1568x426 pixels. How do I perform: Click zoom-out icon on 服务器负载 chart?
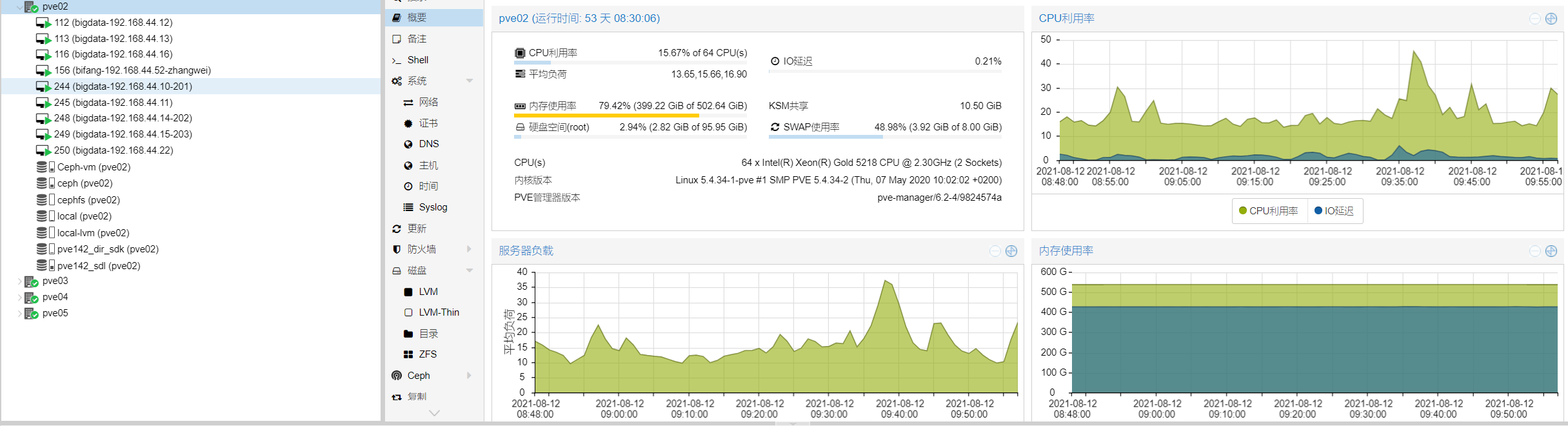click(x=995, y=251)
